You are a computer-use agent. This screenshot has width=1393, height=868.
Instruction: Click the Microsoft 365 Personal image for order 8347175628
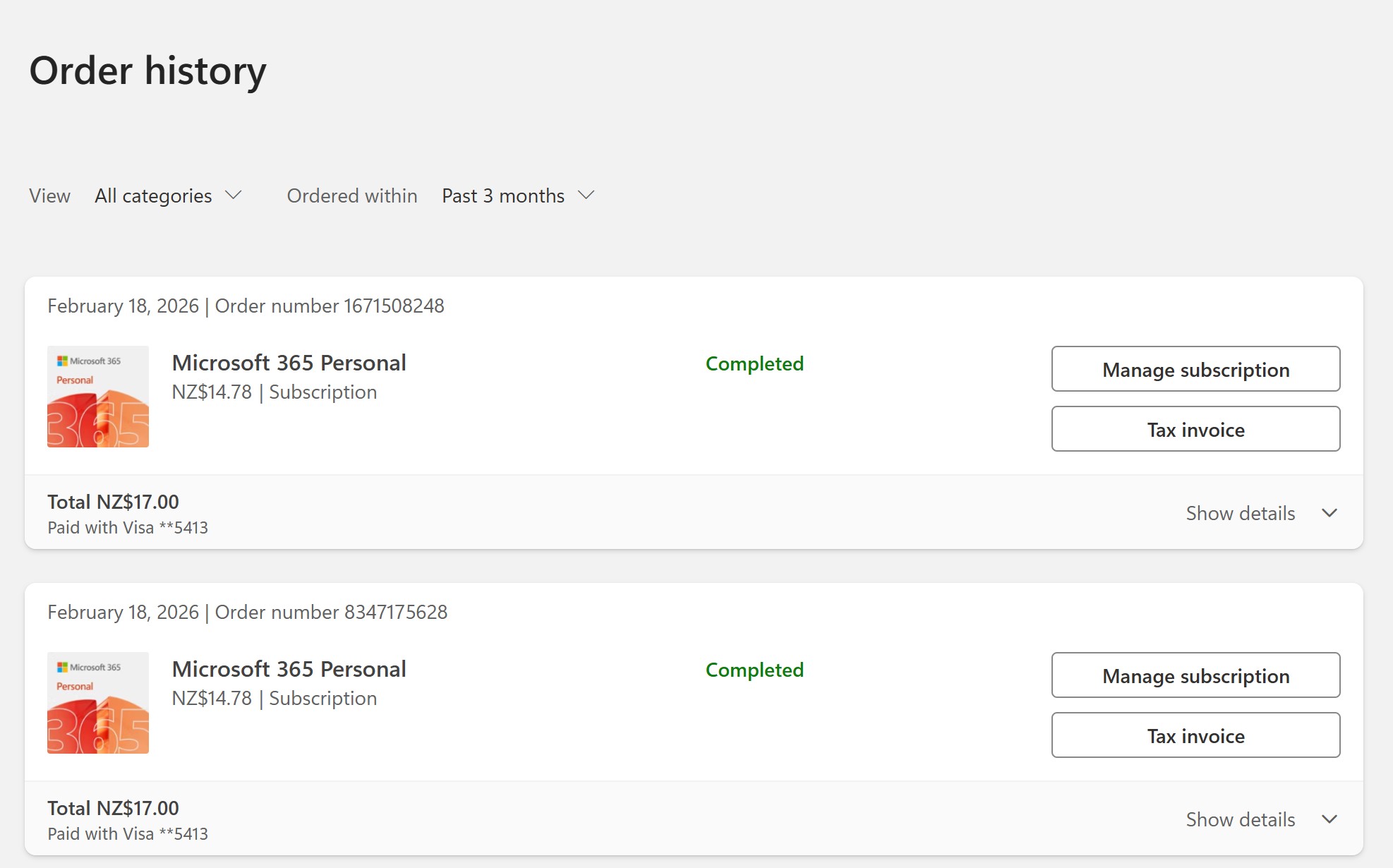click(x=98, y=703)
